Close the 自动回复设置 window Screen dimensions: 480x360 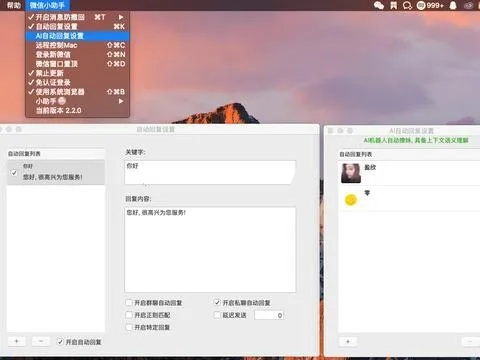(x=1, y=129)
